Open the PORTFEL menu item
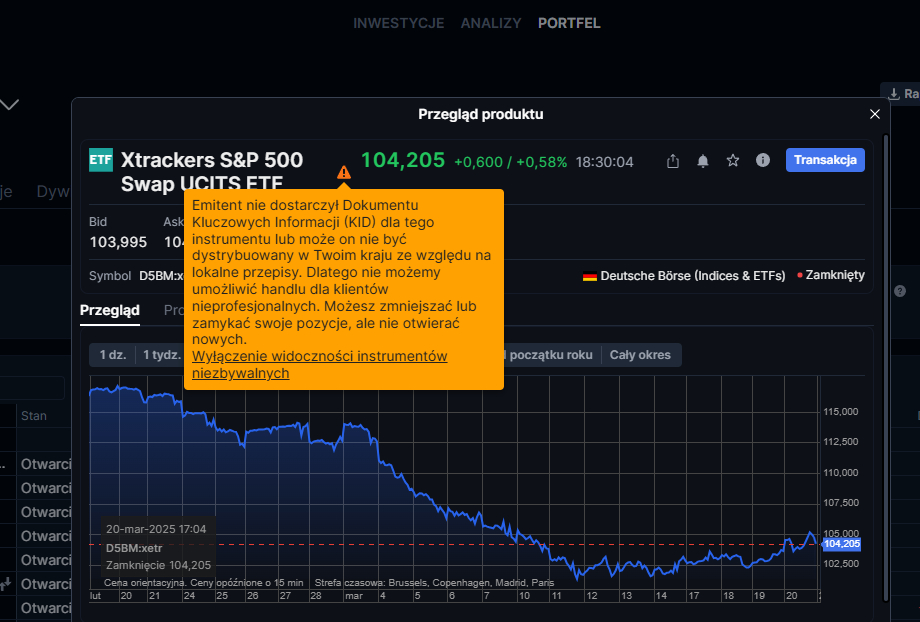The image size is (920, 622). tap(569, 23)
